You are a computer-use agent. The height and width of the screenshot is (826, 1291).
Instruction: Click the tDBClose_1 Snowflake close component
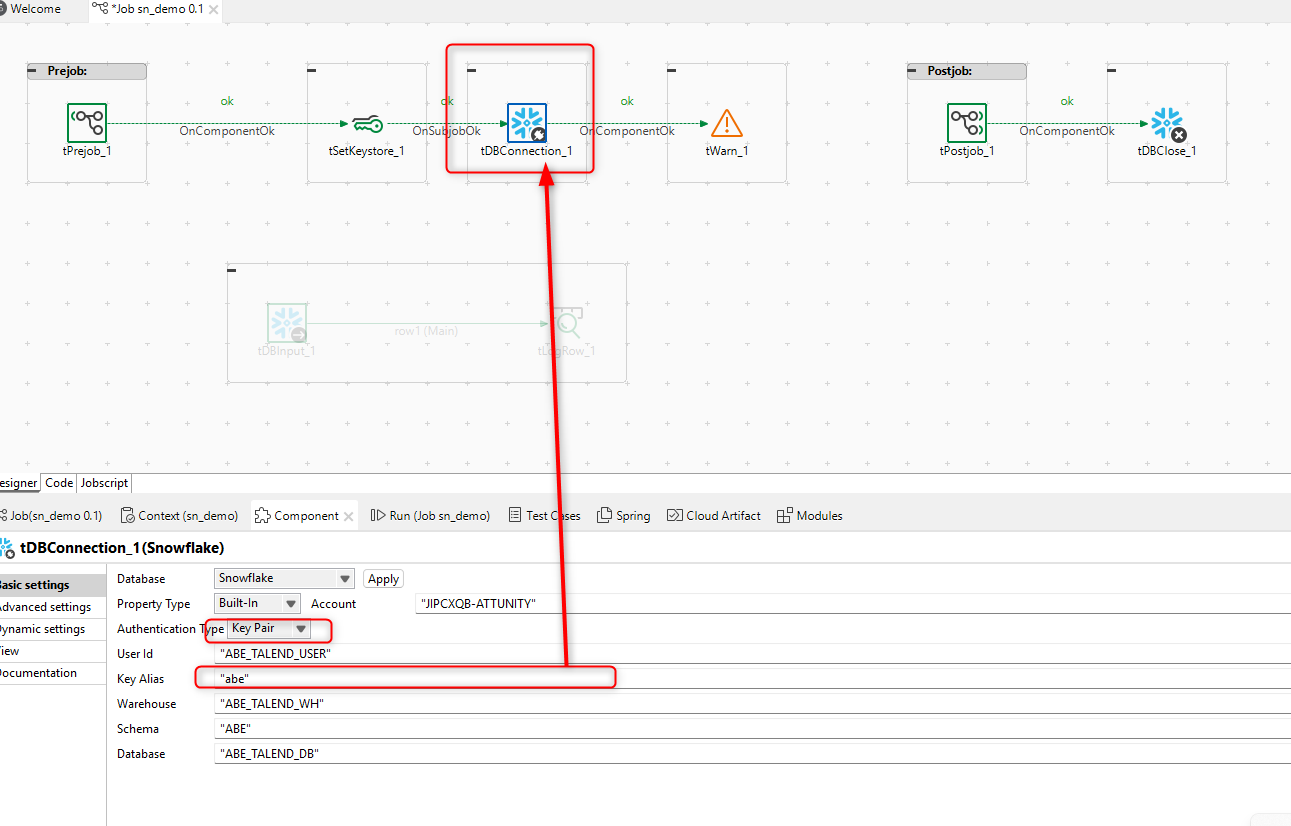pyautogui.click(x=1166, y=121)
